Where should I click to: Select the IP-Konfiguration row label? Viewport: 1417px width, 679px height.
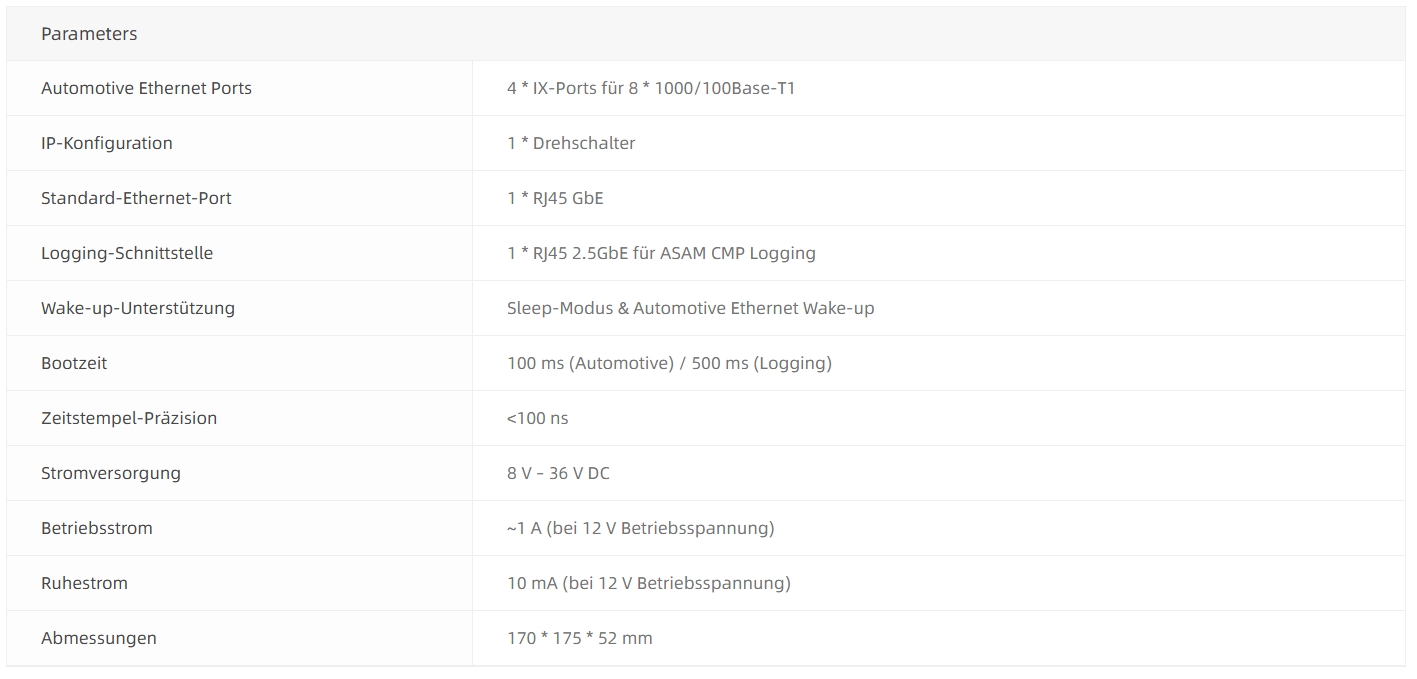107,143
